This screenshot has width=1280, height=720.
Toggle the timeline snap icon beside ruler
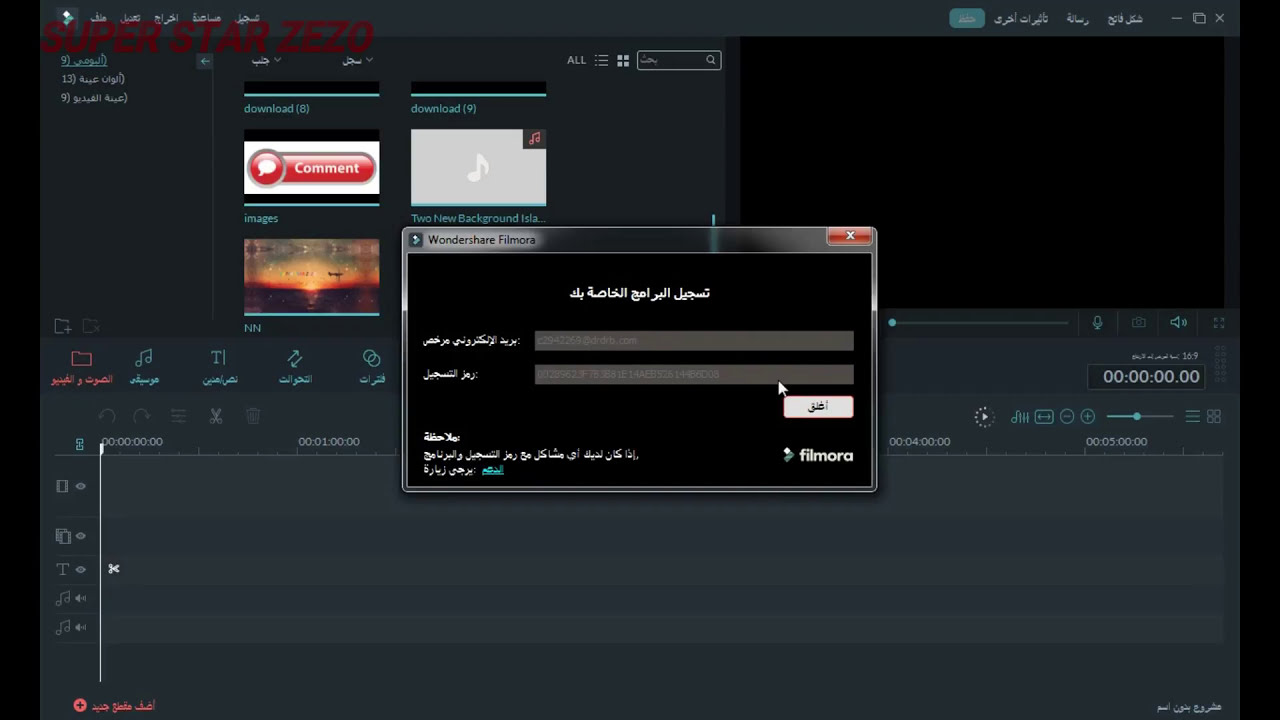coord(80,444)
